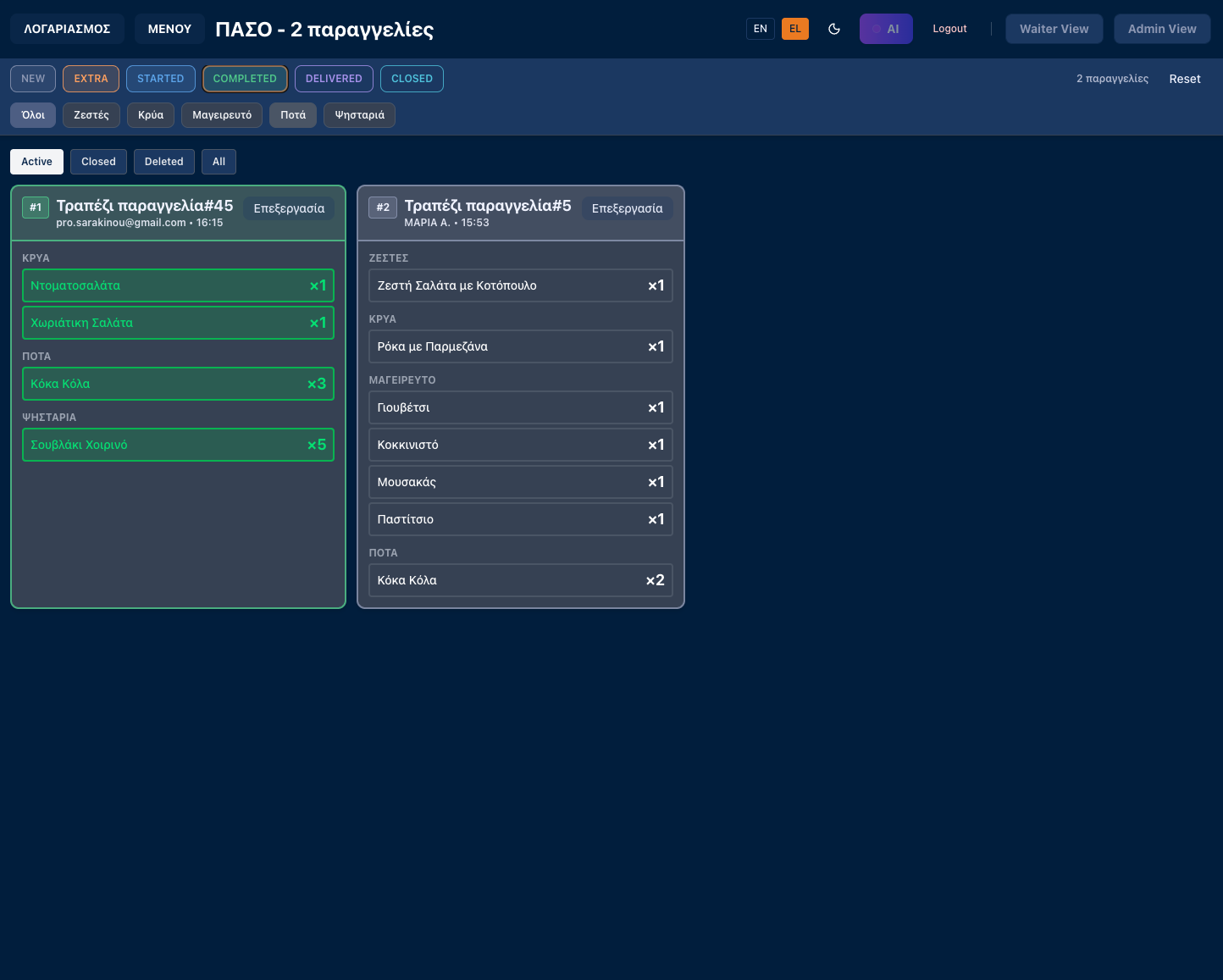Select the Κοκκινιστό item row
Image resolution: width=1223 pixels, height=980 pixels.
pos(521,445)
